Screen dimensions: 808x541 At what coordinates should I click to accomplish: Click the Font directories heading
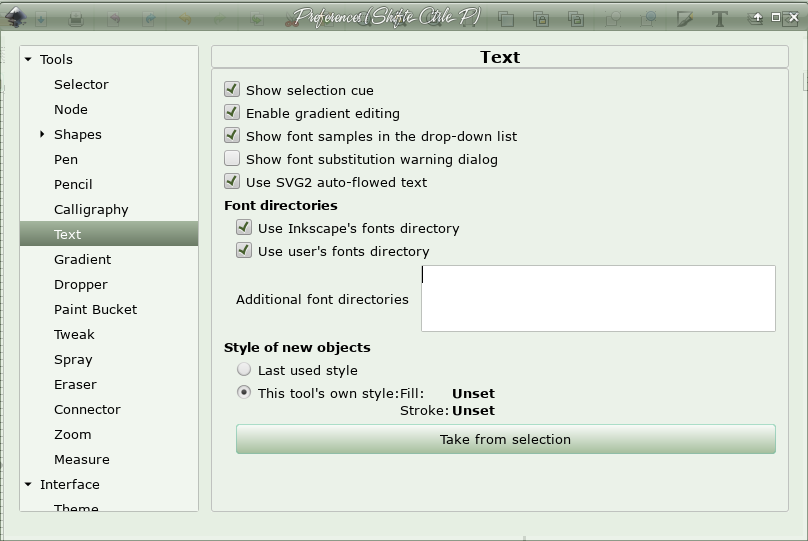click(x=281, y=205)
